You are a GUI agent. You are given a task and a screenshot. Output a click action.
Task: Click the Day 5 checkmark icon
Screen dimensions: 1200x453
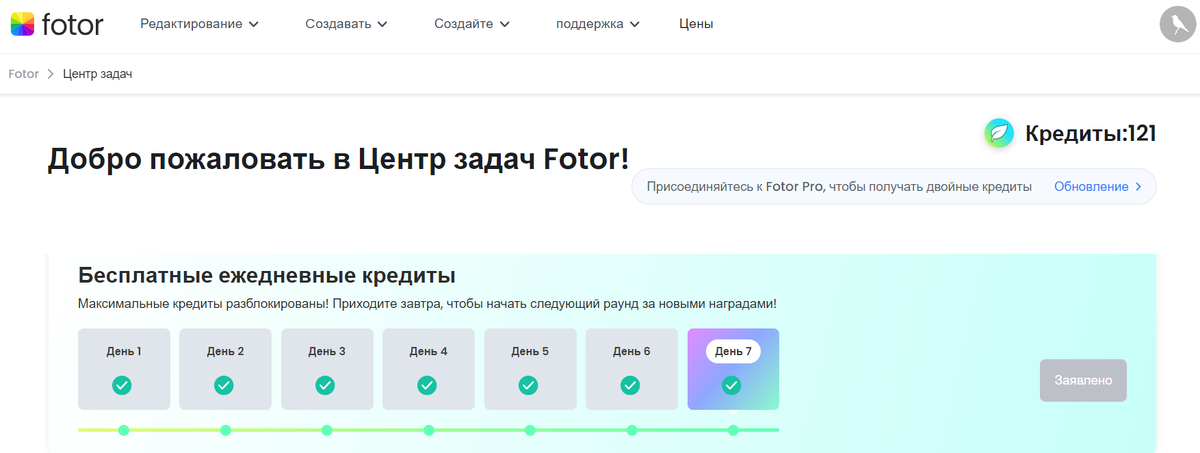pos(528,385)
